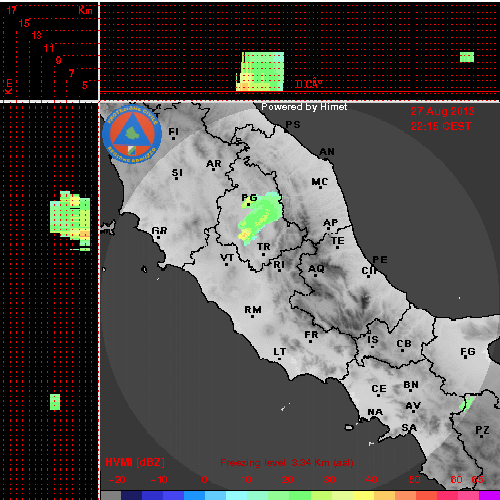This screenshot has height=500, width=500.
Task: Click the PE city label
Action: [380, 260]
